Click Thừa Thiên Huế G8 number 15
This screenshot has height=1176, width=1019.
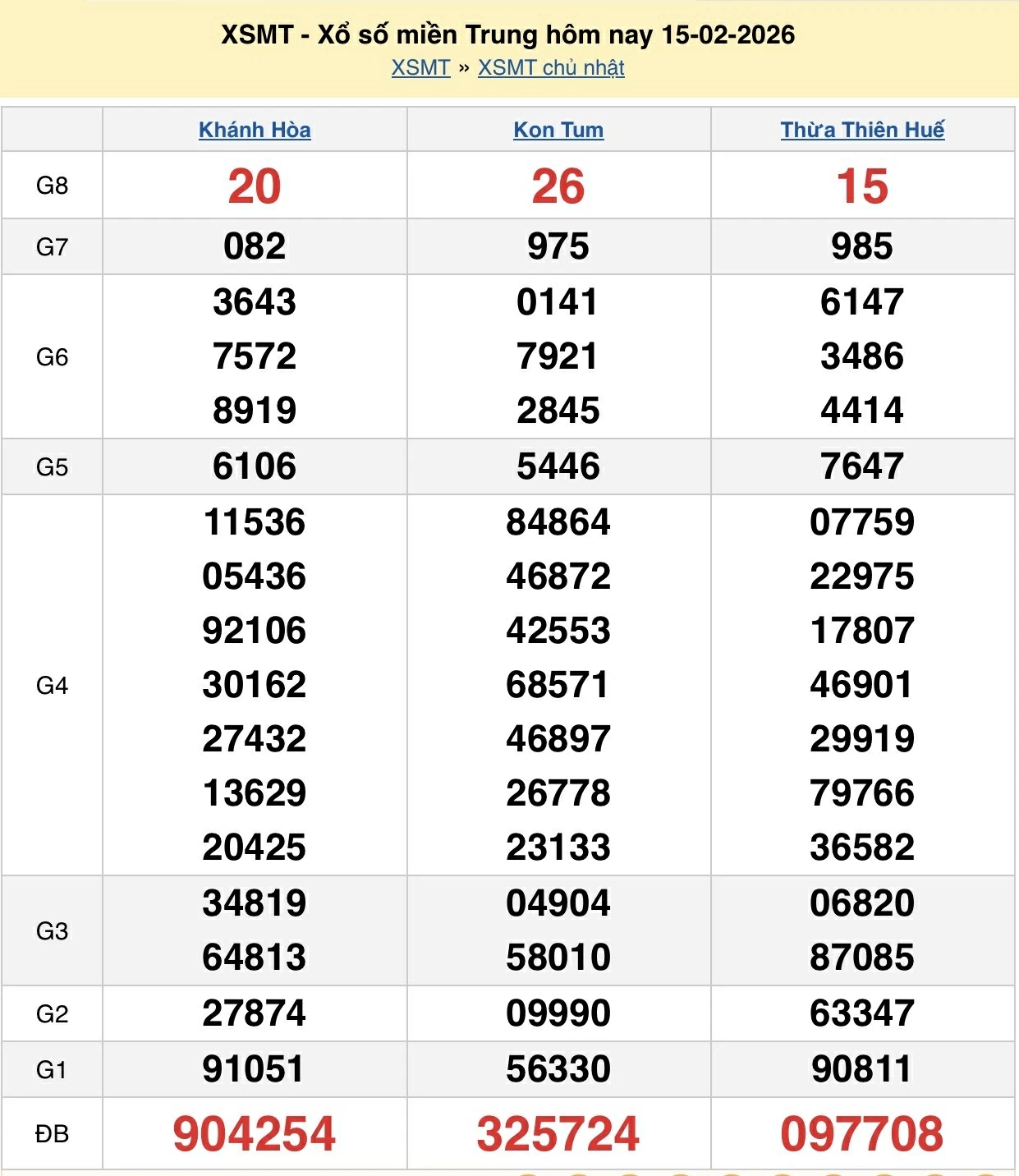point(862,186)
